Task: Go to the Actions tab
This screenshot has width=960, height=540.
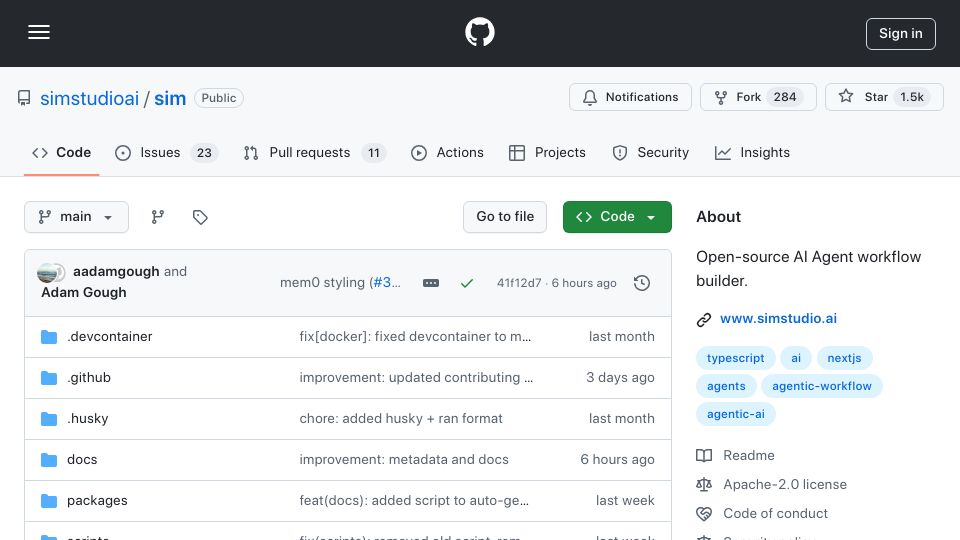Action: point(447,152)
